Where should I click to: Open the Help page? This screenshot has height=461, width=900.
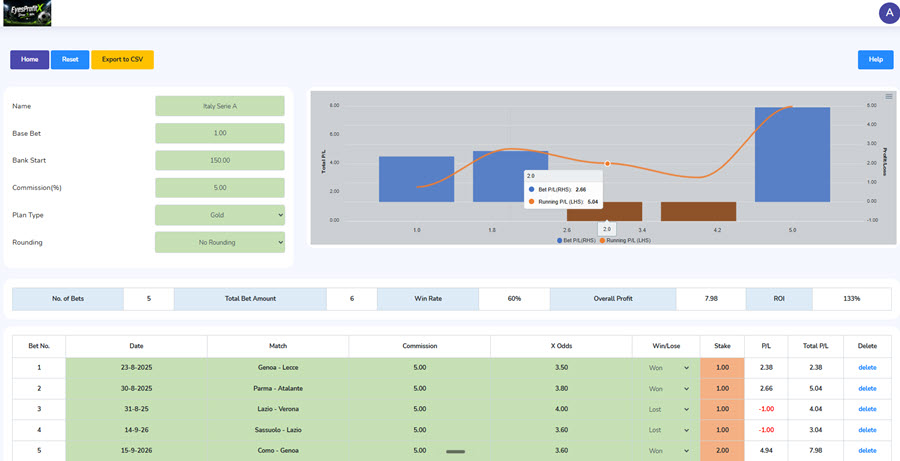coord(875,60)
